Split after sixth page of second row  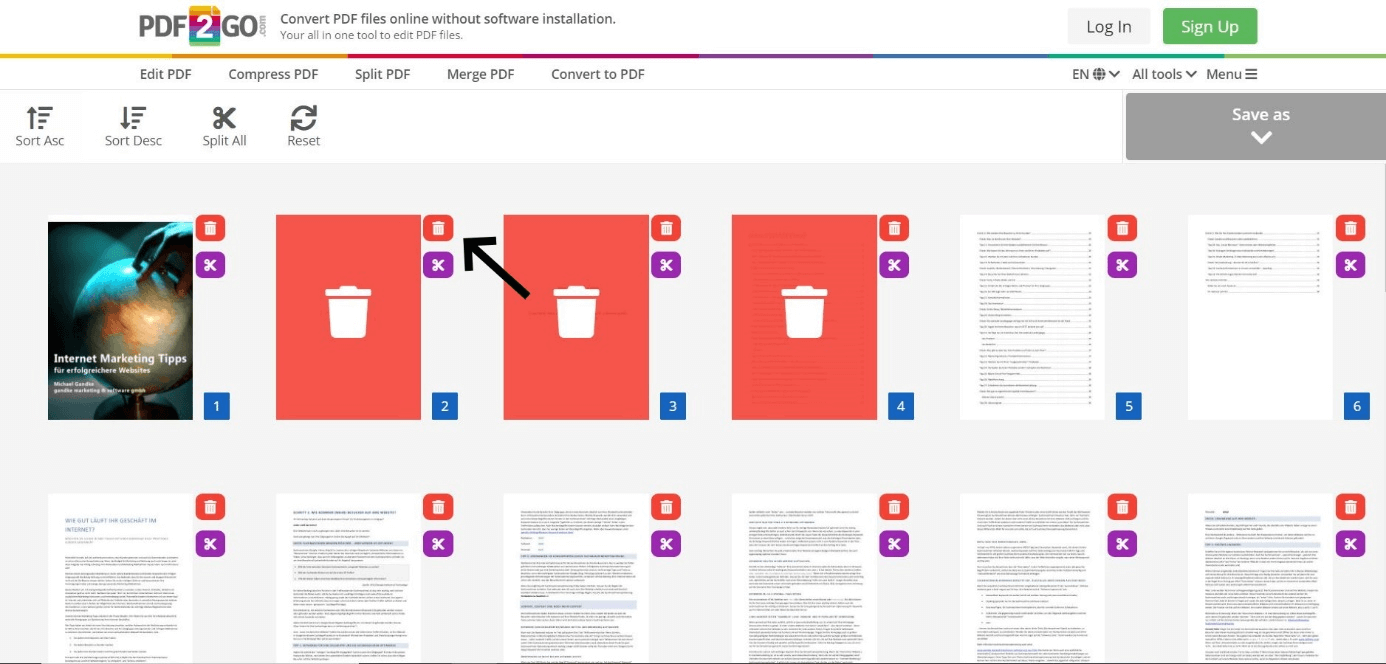click(1350, 544)
